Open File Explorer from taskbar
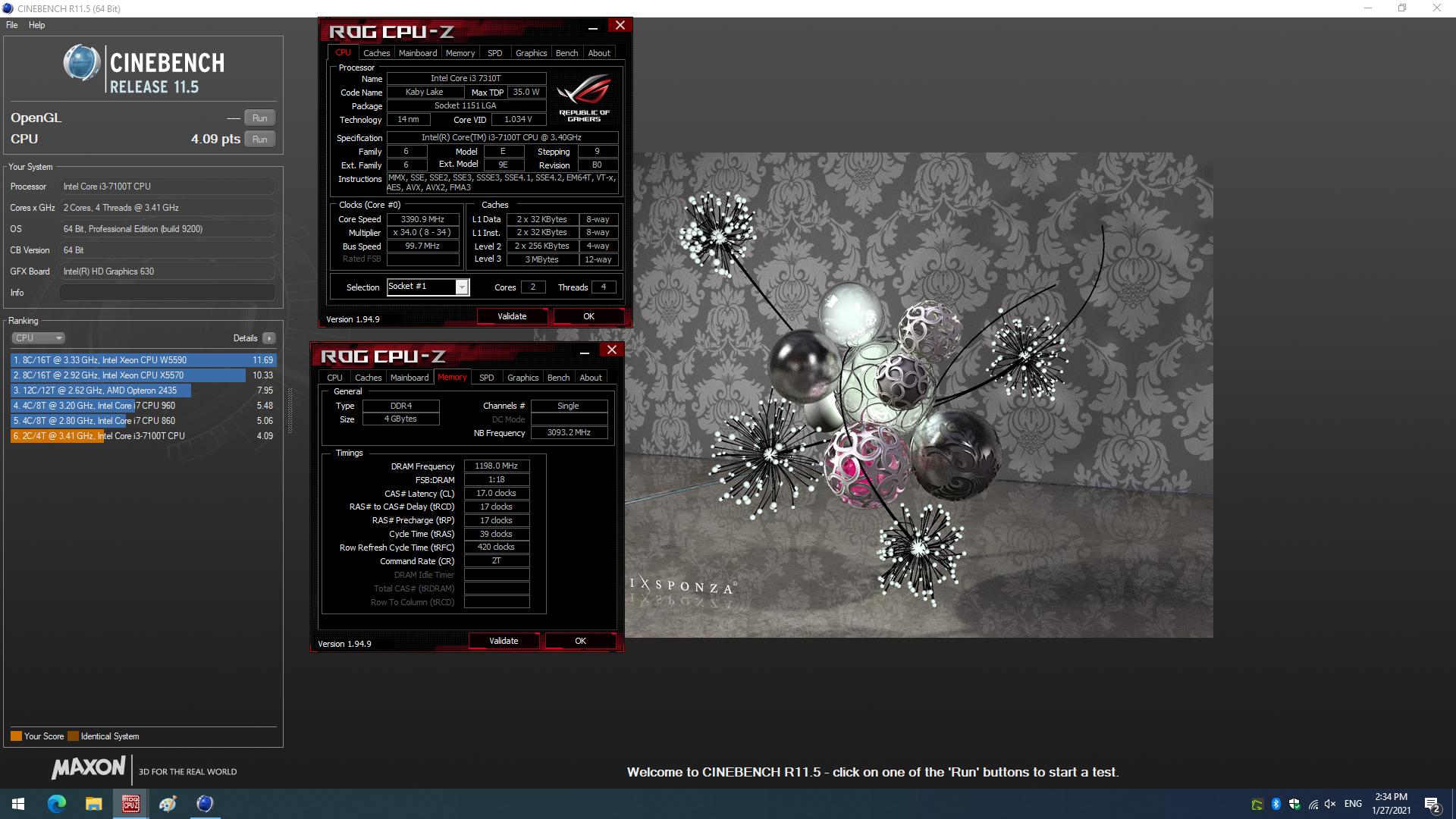The image size is (1456, 819). click(94, 804)
